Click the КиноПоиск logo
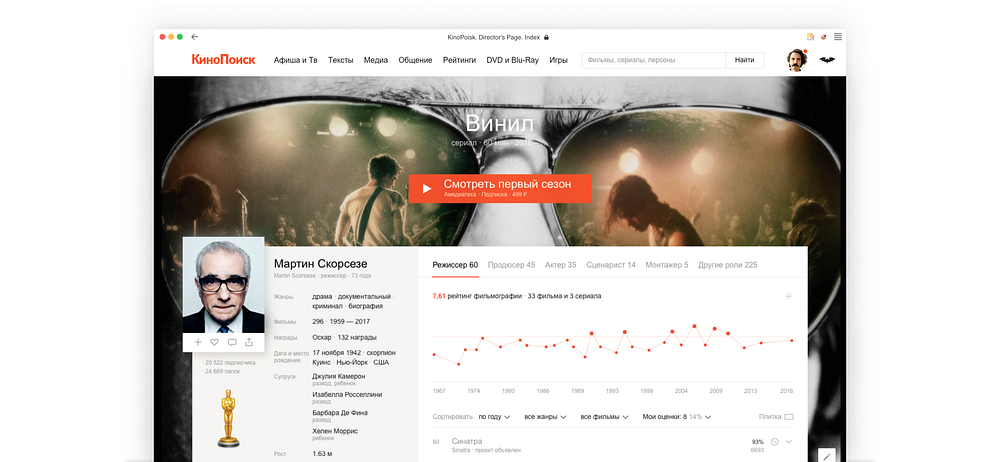The width and height of the screenshot is (1000, 462). pos(223,60)
